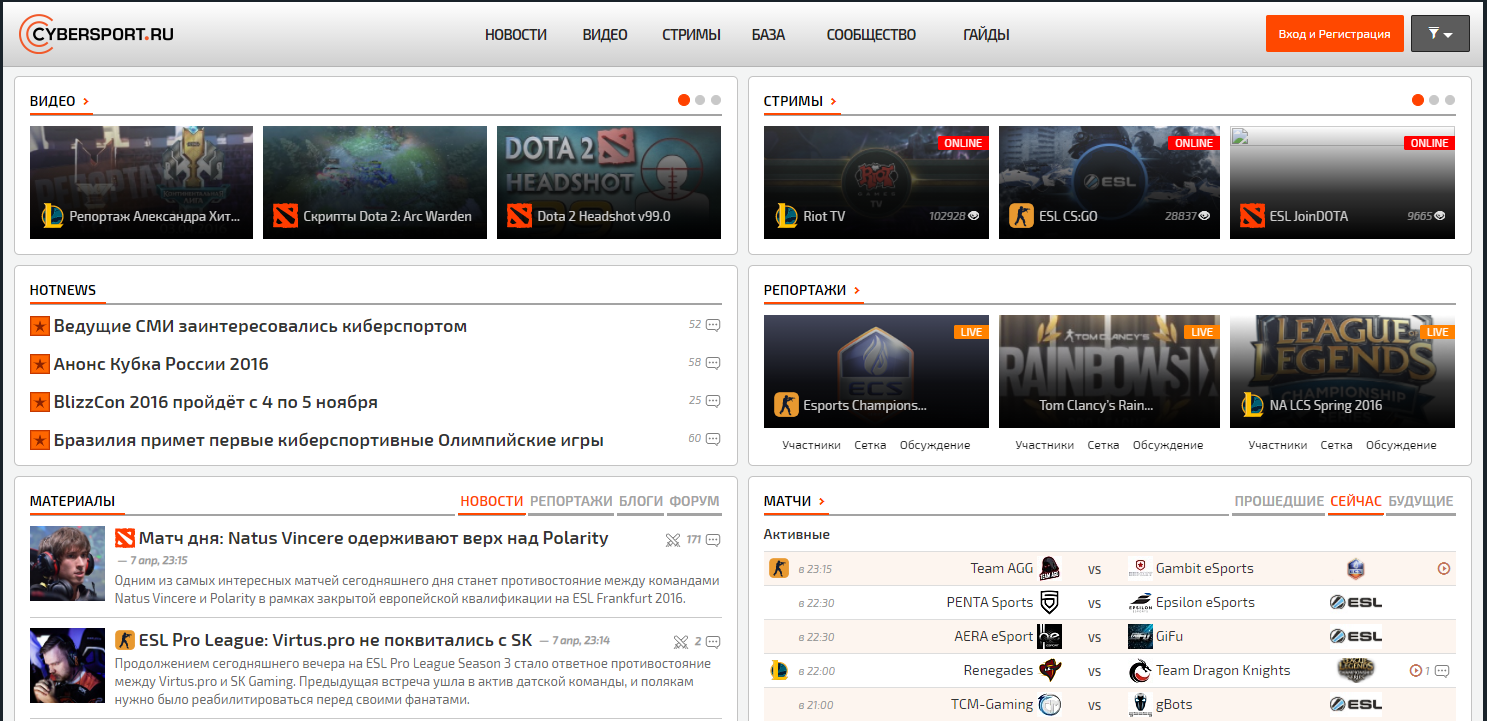Expand the РЕПОРТАЖИ section arrow
Image resolution: width=1487 pixels, height=721 pixels.
coord(858,290)
